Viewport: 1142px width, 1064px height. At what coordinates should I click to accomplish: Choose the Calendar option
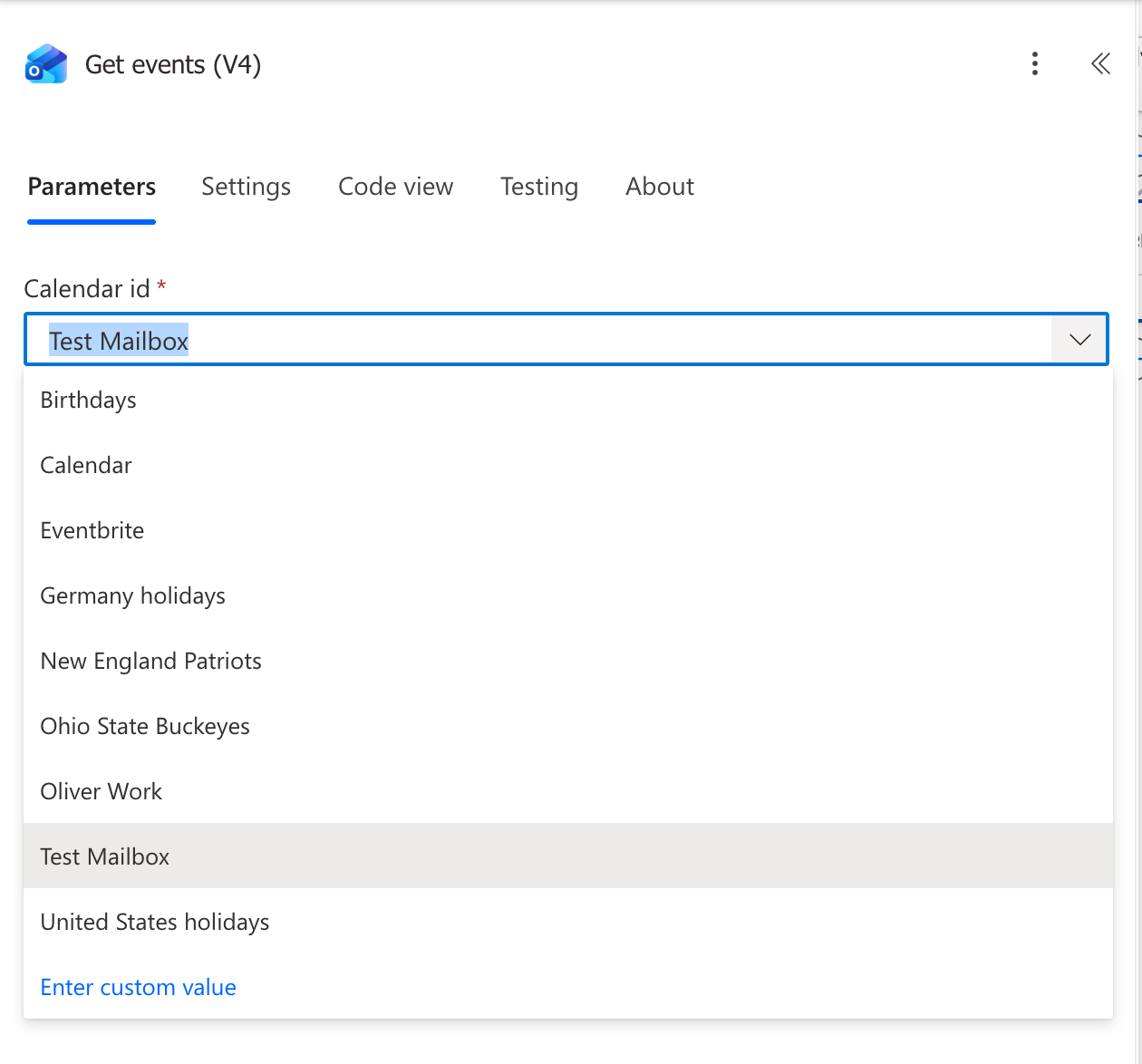click(86, 466)
